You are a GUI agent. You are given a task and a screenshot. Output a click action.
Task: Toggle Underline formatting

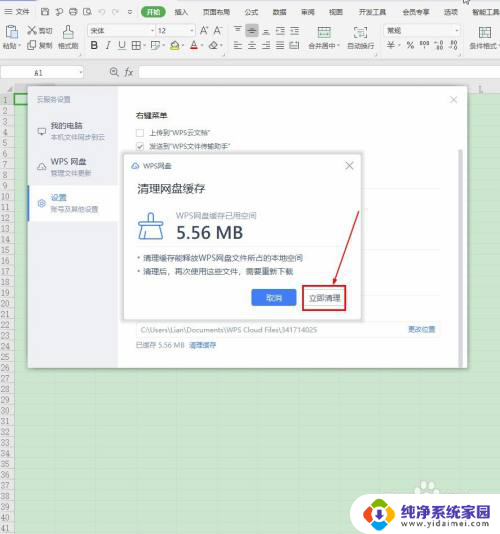122,45
